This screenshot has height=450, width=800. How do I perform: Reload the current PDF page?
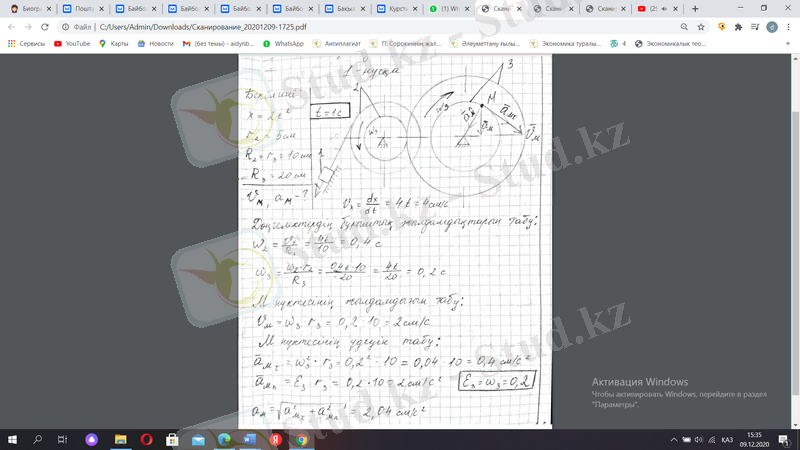(x=45, y=27)
